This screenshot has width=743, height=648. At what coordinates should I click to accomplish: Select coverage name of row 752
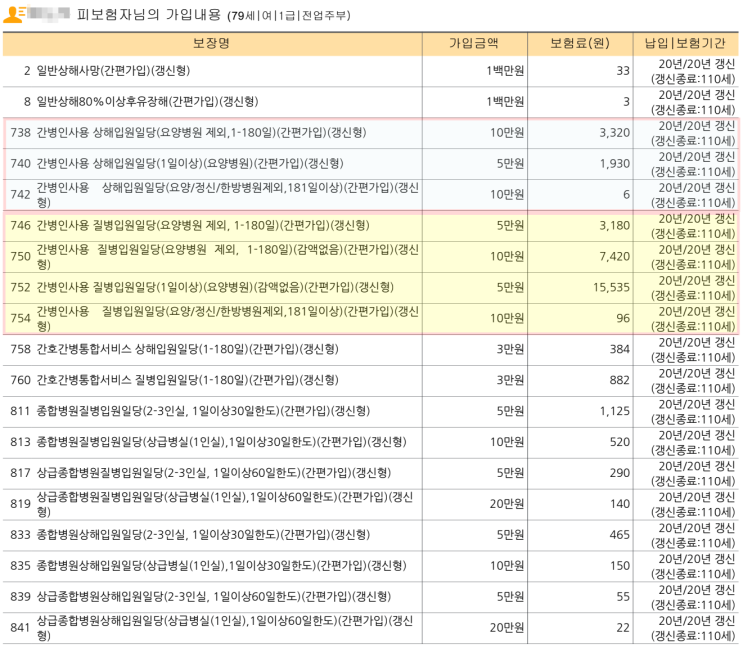pos(215,287)
